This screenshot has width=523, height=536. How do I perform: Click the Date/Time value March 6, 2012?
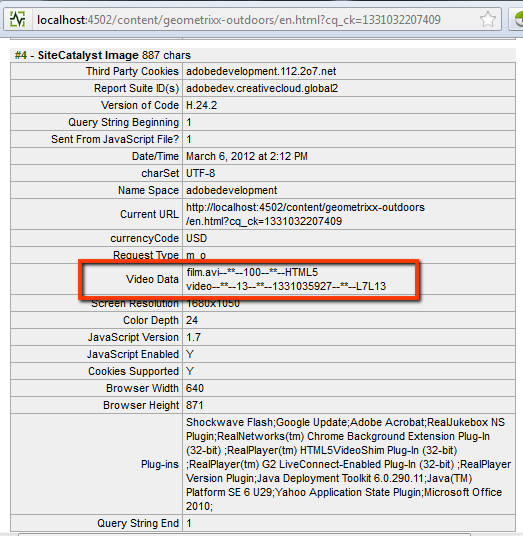[246, 156]
